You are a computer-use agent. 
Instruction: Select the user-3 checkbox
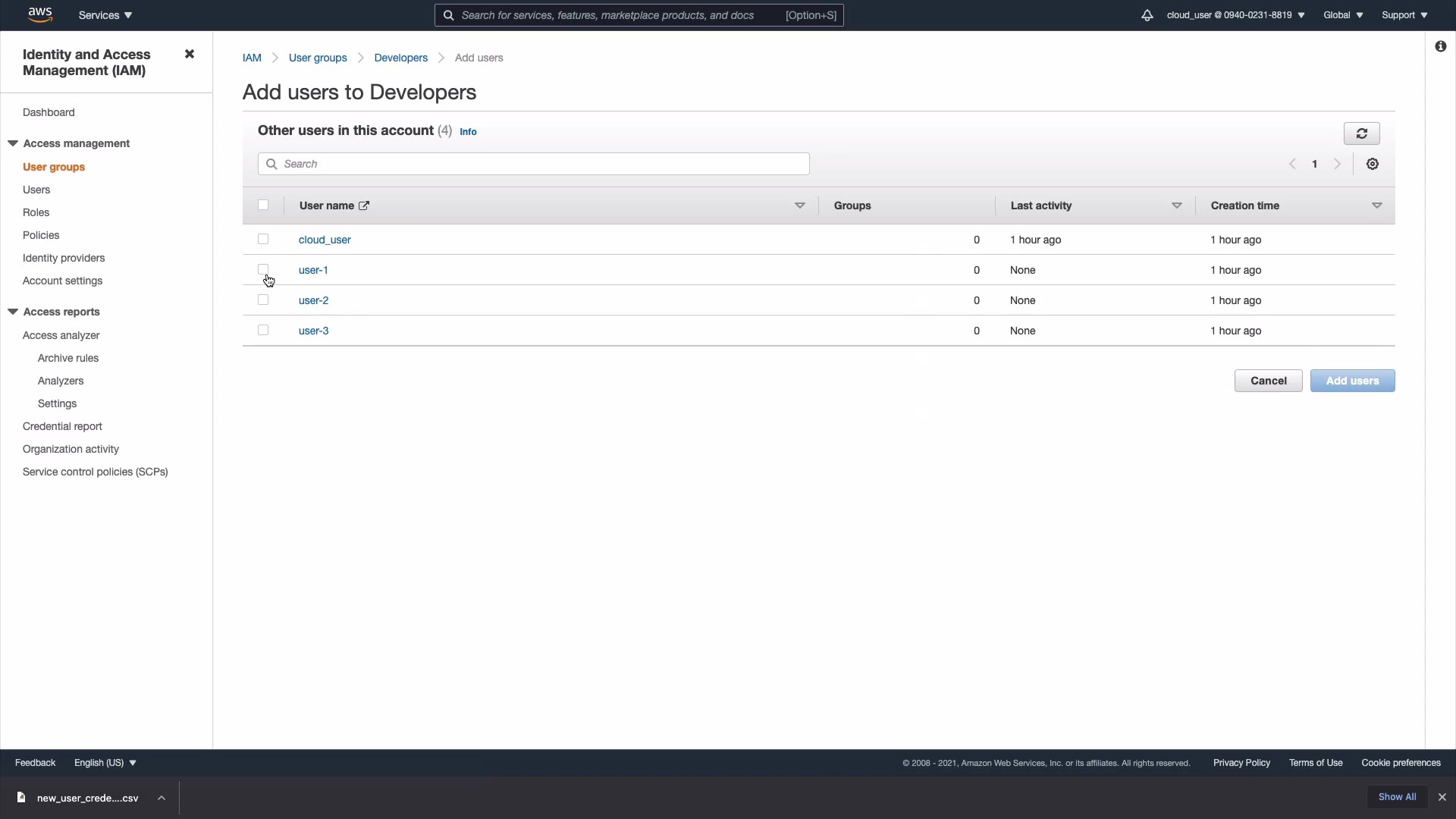click(263, 330)
